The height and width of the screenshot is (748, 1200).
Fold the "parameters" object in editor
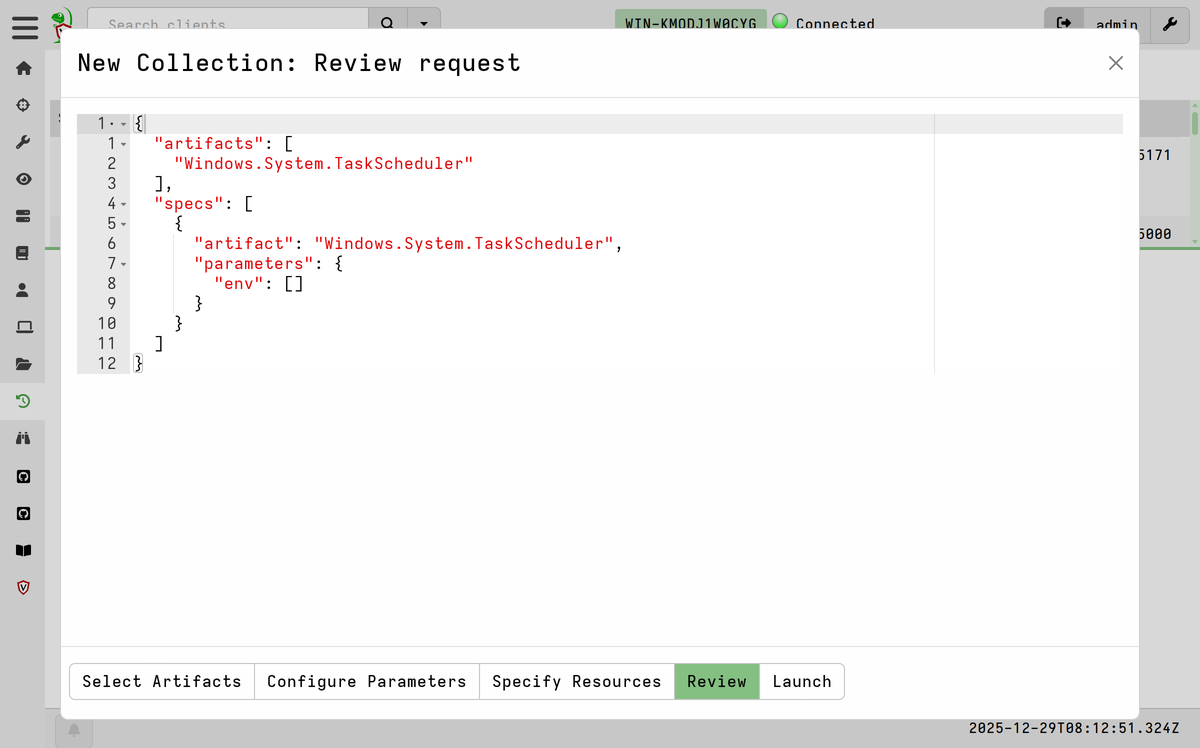click(x=124, y=264)
